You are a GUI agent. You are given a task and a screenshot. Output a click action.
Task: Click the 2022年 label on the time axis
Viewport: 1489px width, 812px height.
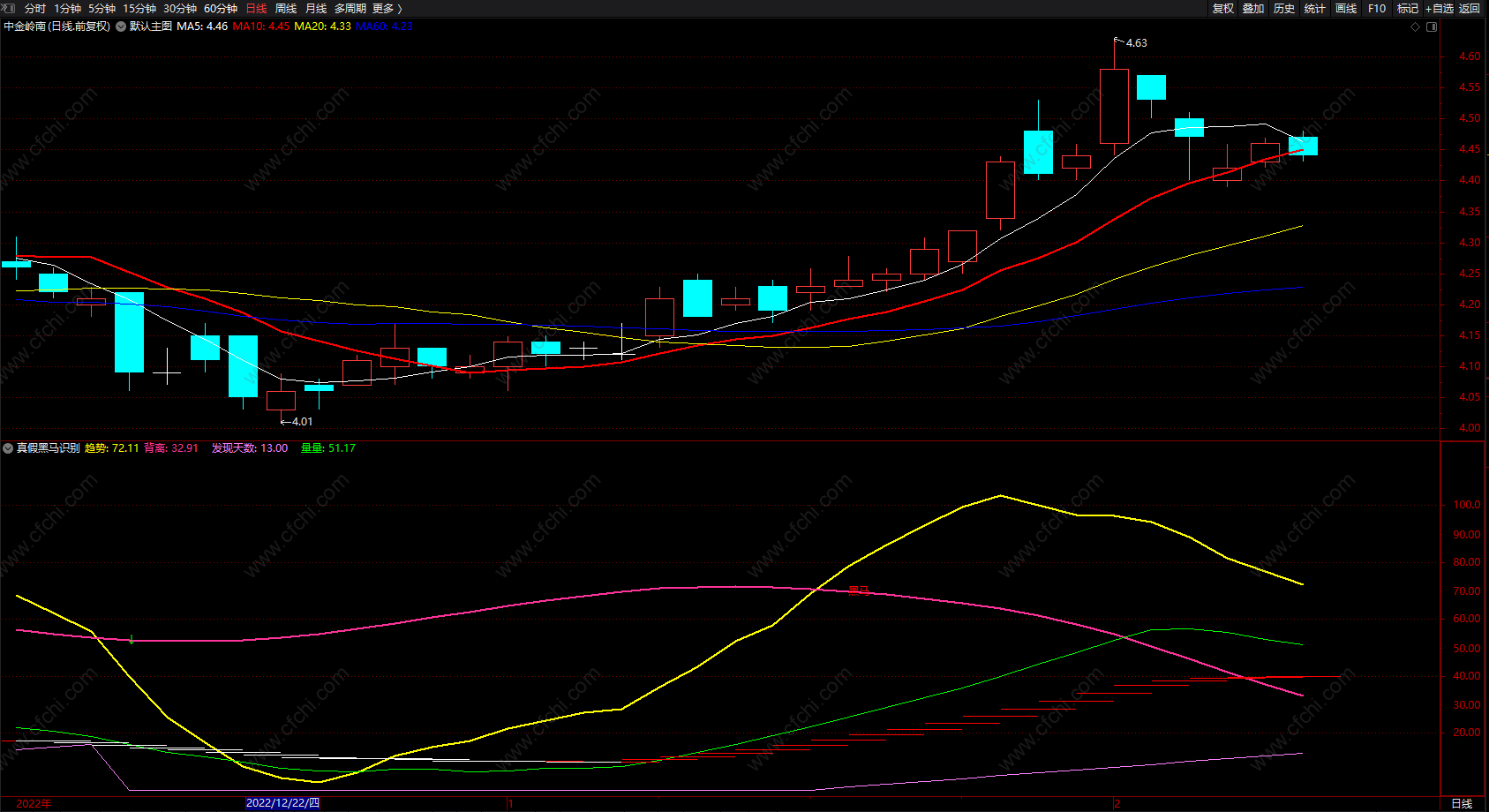click(34, 803)
